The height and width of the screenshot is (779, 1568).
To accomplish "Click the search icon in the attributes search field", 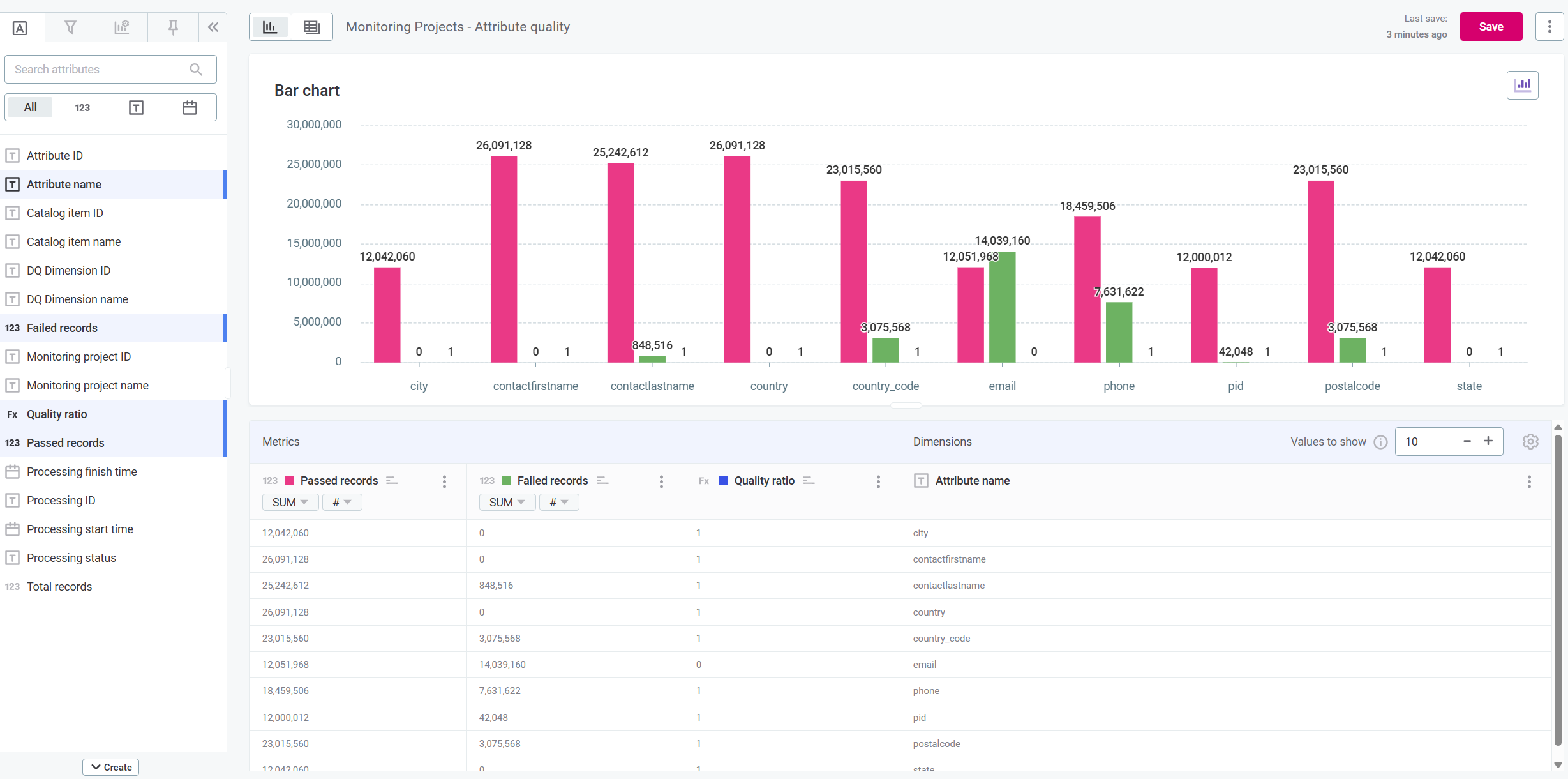I will pyautogui.click(x=196, y=69).
